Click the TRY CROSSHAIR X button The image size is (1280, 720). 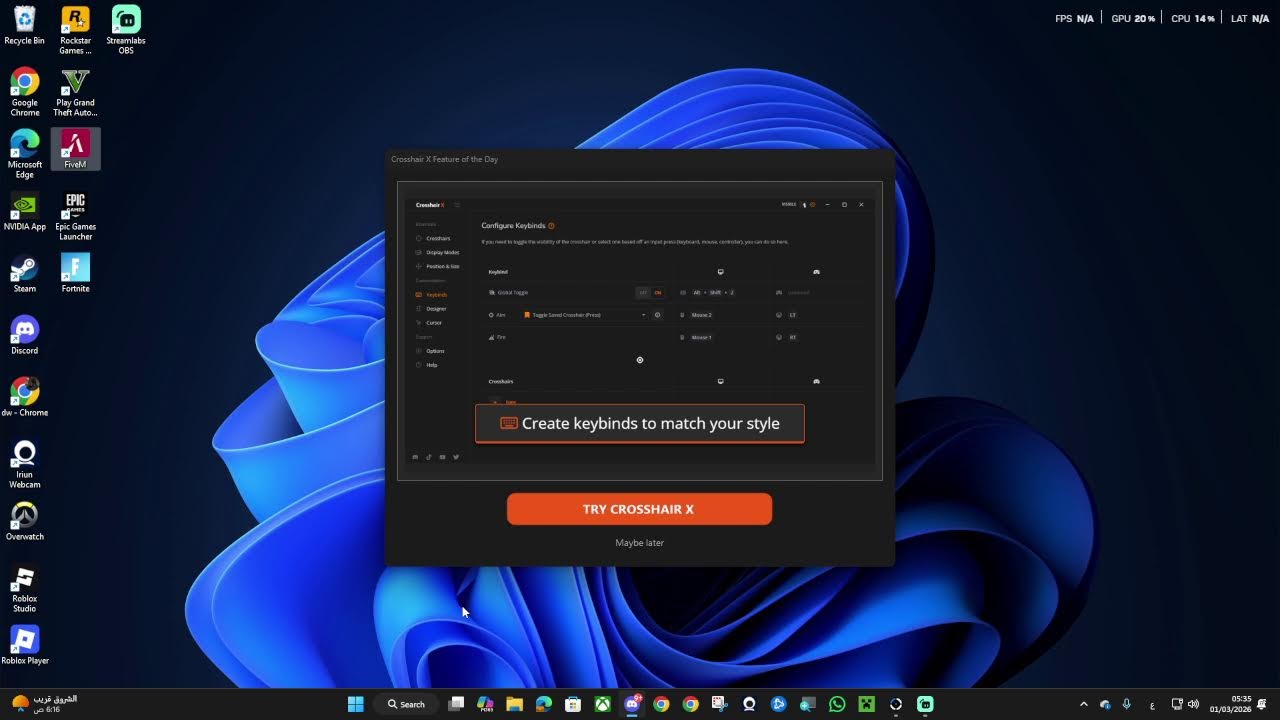[x=639, y=509]
